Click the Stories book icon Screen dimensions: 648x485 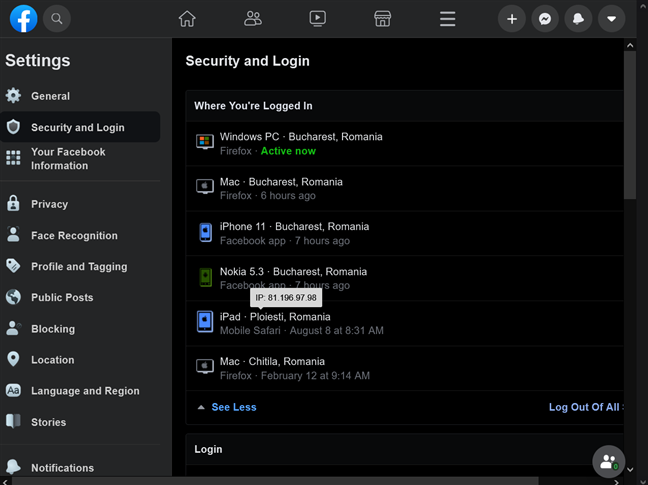pos(13,421)
